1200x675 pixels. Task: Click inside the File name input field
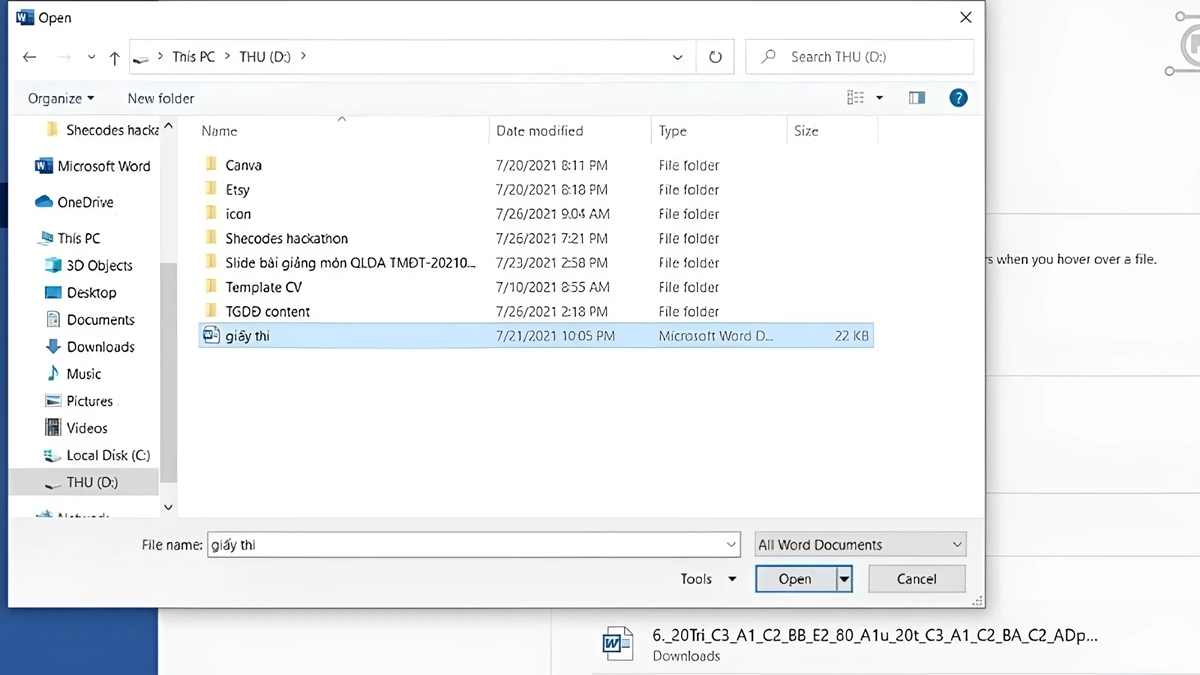[470, 544]
